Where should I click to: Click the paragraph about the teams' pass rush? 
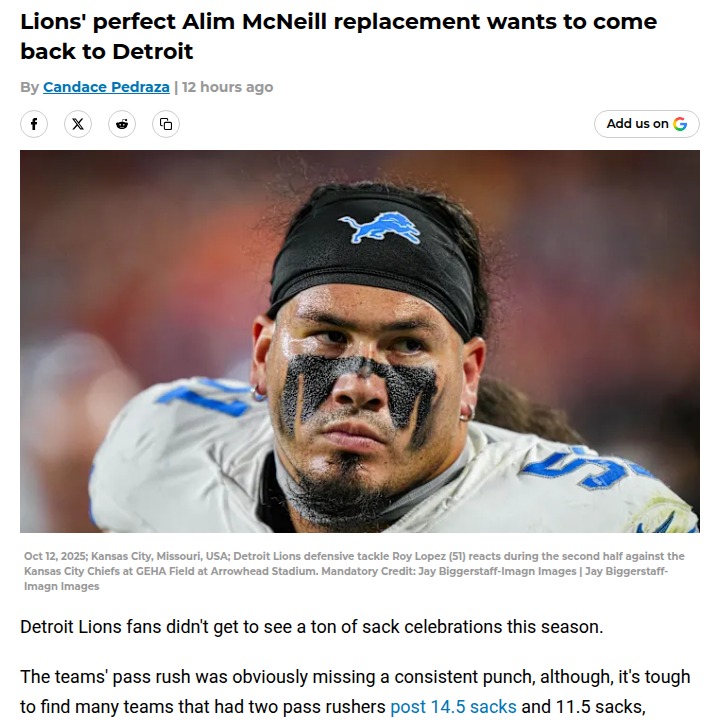(355, 677)
